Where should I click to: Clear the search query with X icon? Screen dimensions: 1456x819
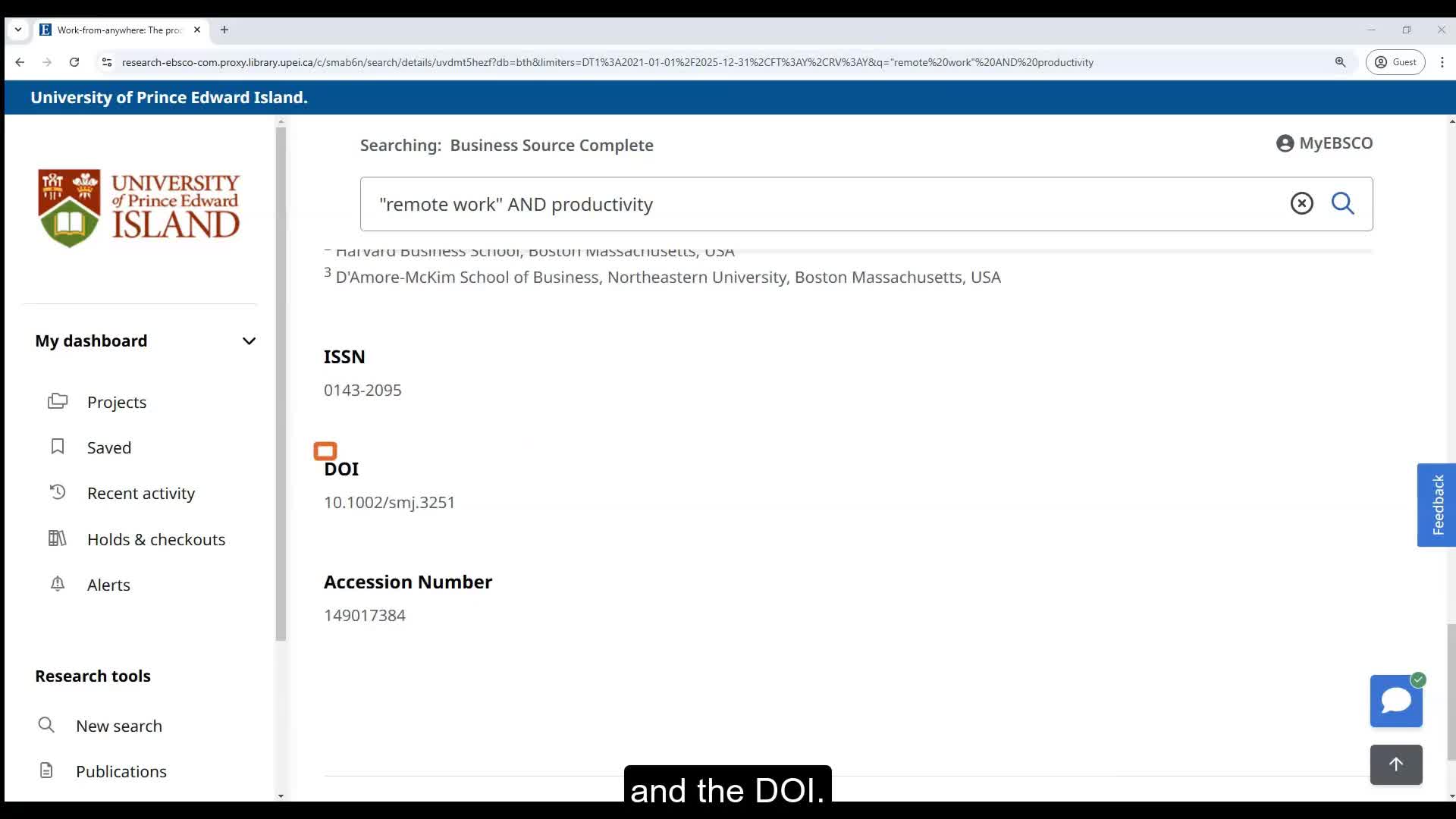tap(1301, 203)
